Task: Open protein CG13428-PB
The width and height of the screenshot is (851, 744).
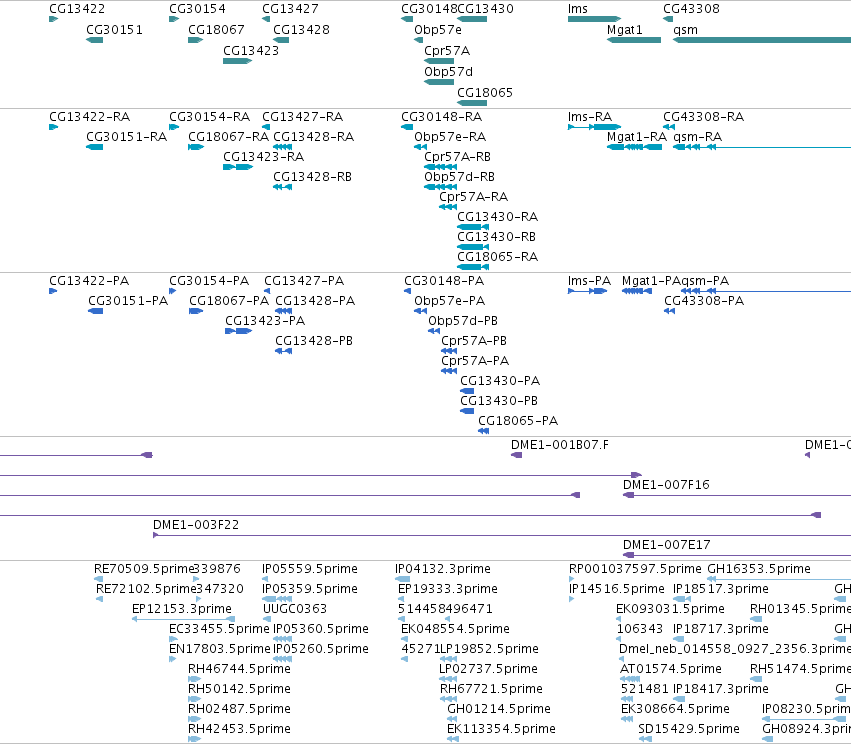Action: point(314,341)
